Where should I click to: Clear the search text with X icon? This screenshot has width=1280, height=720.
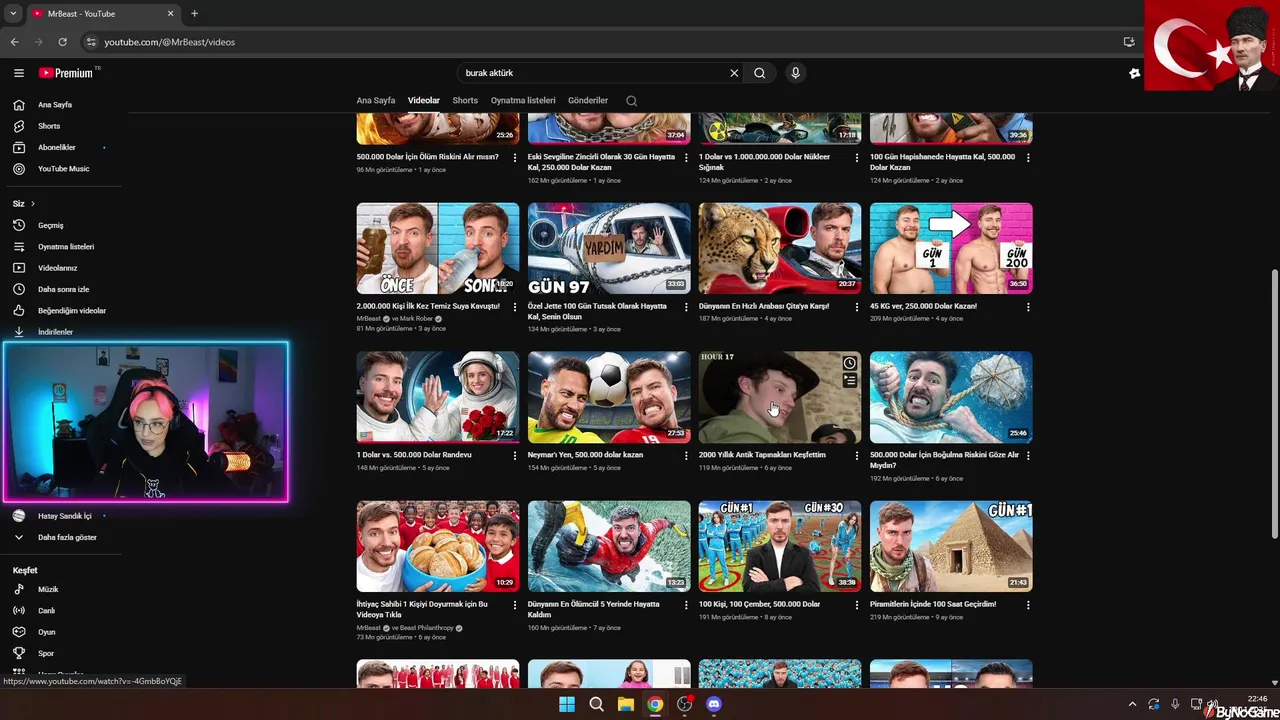click(734, 73)
